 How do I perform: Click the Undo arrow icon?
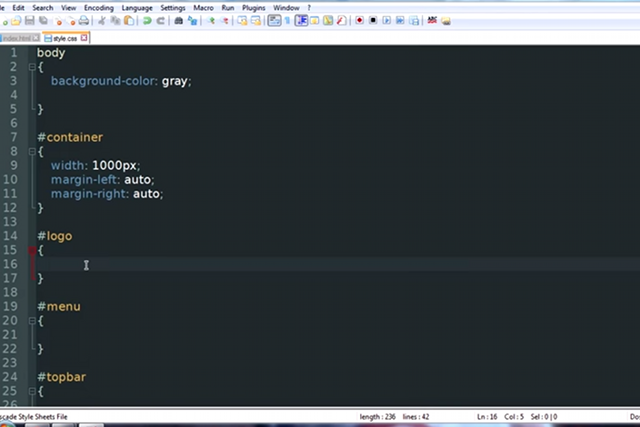tap(147, 21)
